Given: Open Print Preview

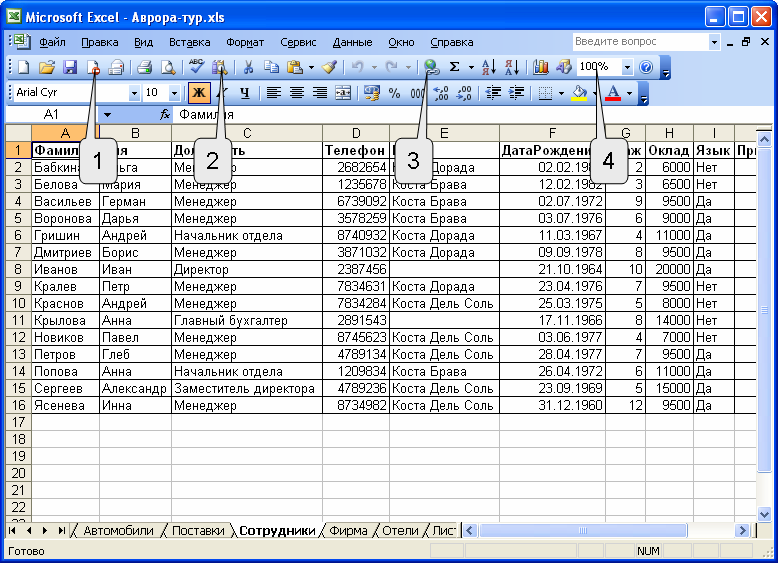Looking at the screenshot, I should 168,67.
